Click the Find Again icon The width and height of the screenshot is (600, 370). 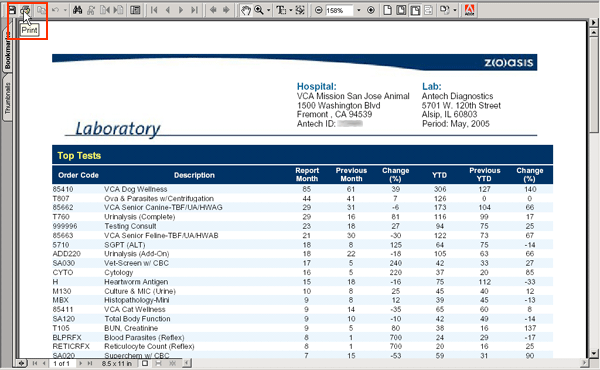click(x=91, y=10)
